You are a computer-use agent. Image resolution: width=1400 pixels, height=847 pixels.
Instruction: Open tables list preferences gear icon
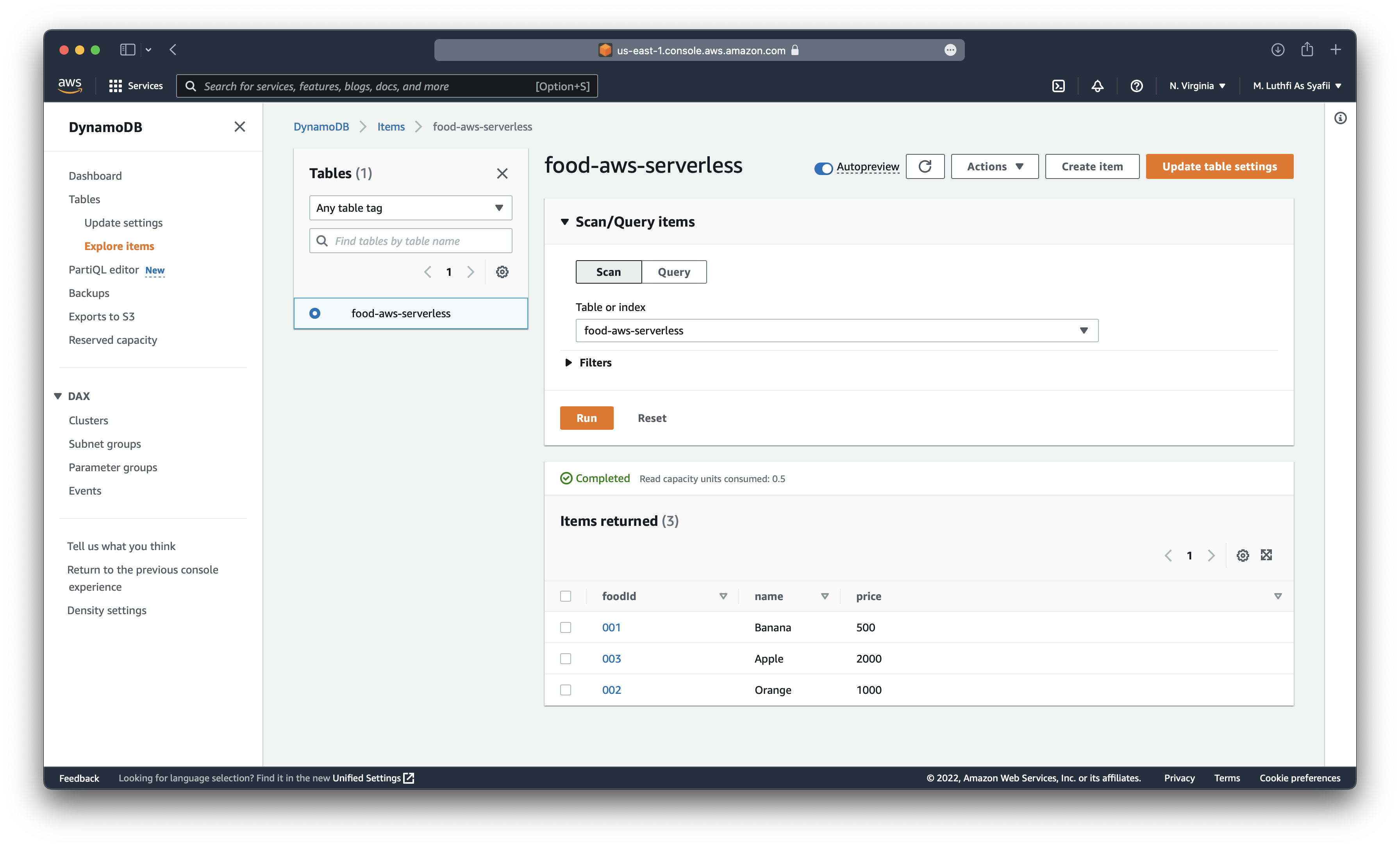502,272
